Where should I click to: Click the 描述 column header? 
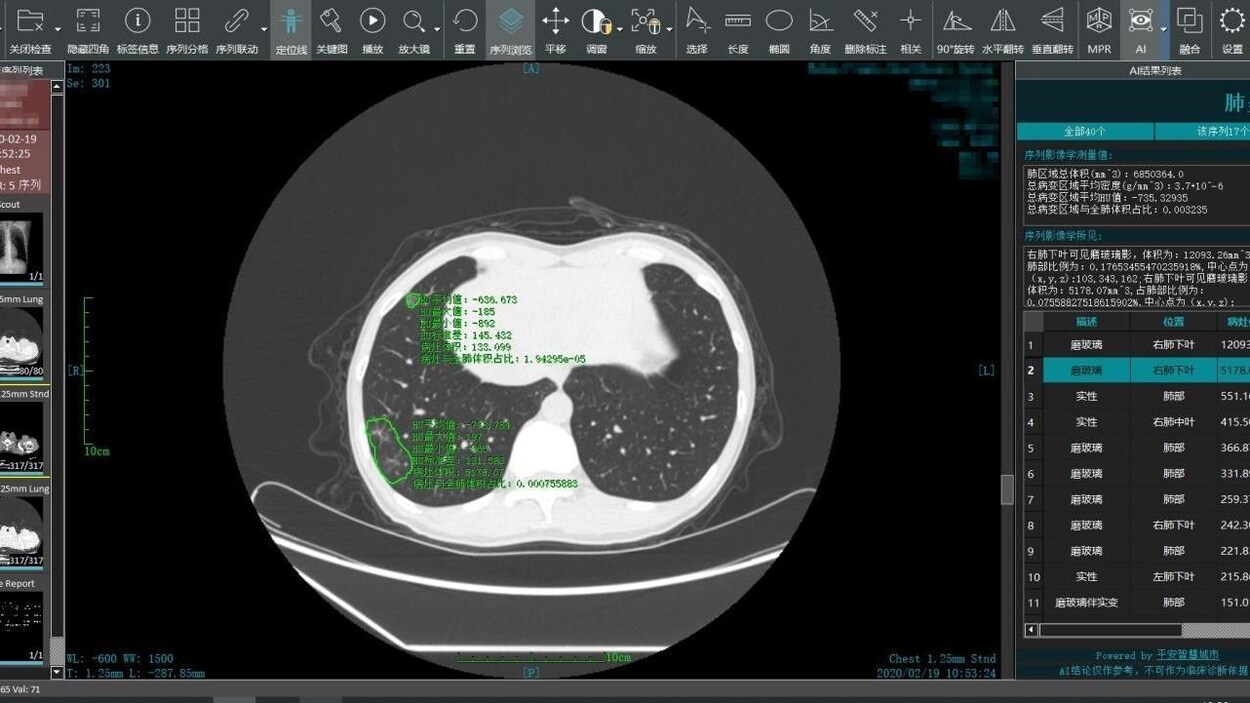coord(1087,321)
